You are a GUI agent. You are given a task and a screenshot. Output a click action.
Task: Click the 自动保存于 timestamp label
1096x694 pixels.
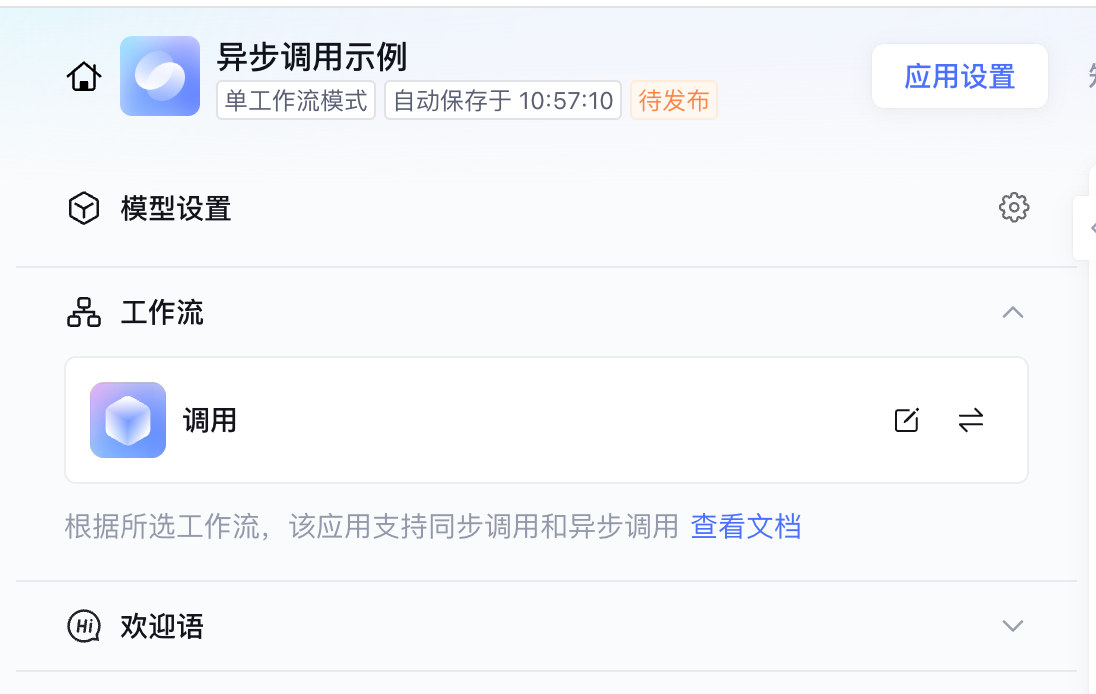tap(503, 101)
